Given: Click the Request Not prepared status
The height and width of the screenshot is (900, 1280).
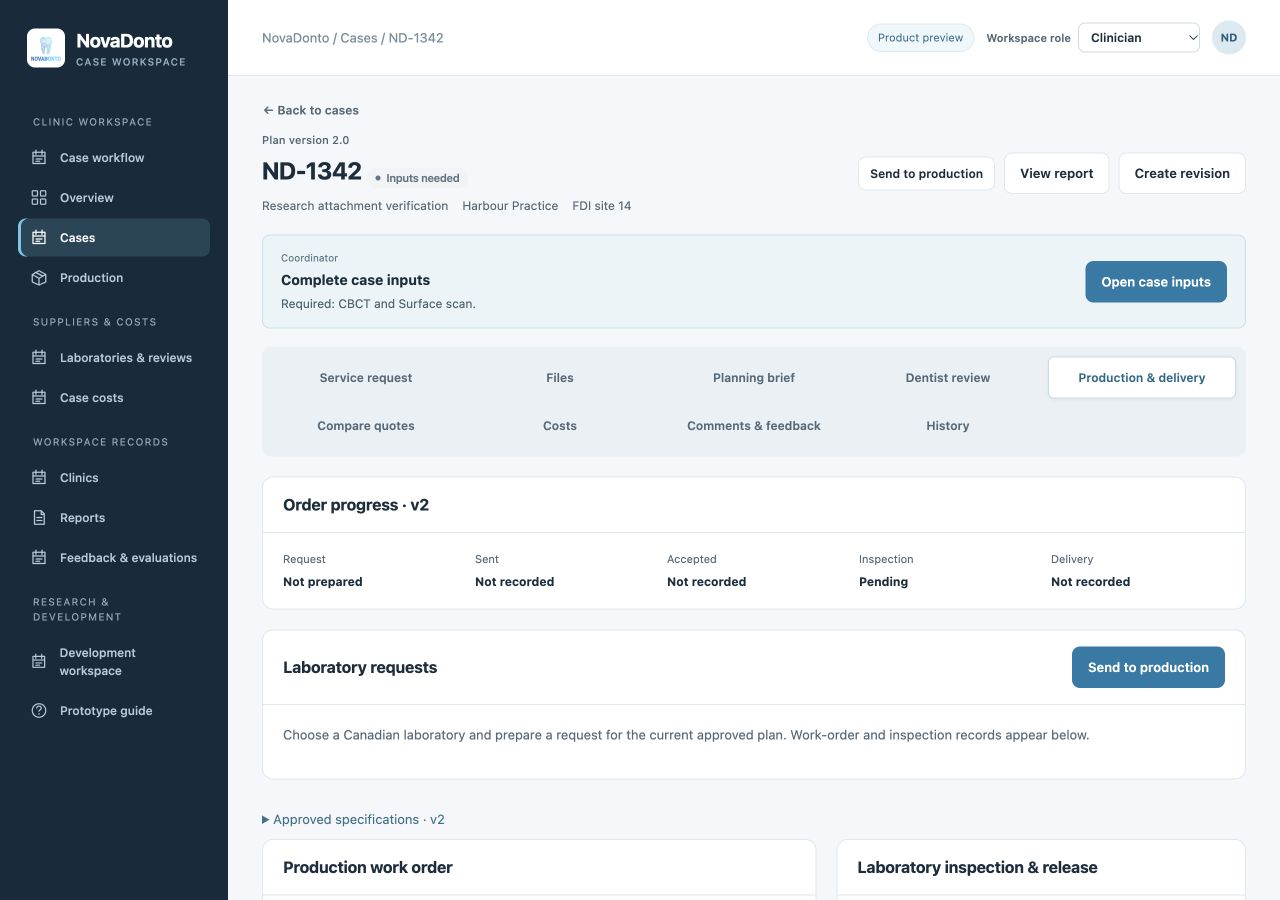Looking at the screenshot, I should [322, 582].
